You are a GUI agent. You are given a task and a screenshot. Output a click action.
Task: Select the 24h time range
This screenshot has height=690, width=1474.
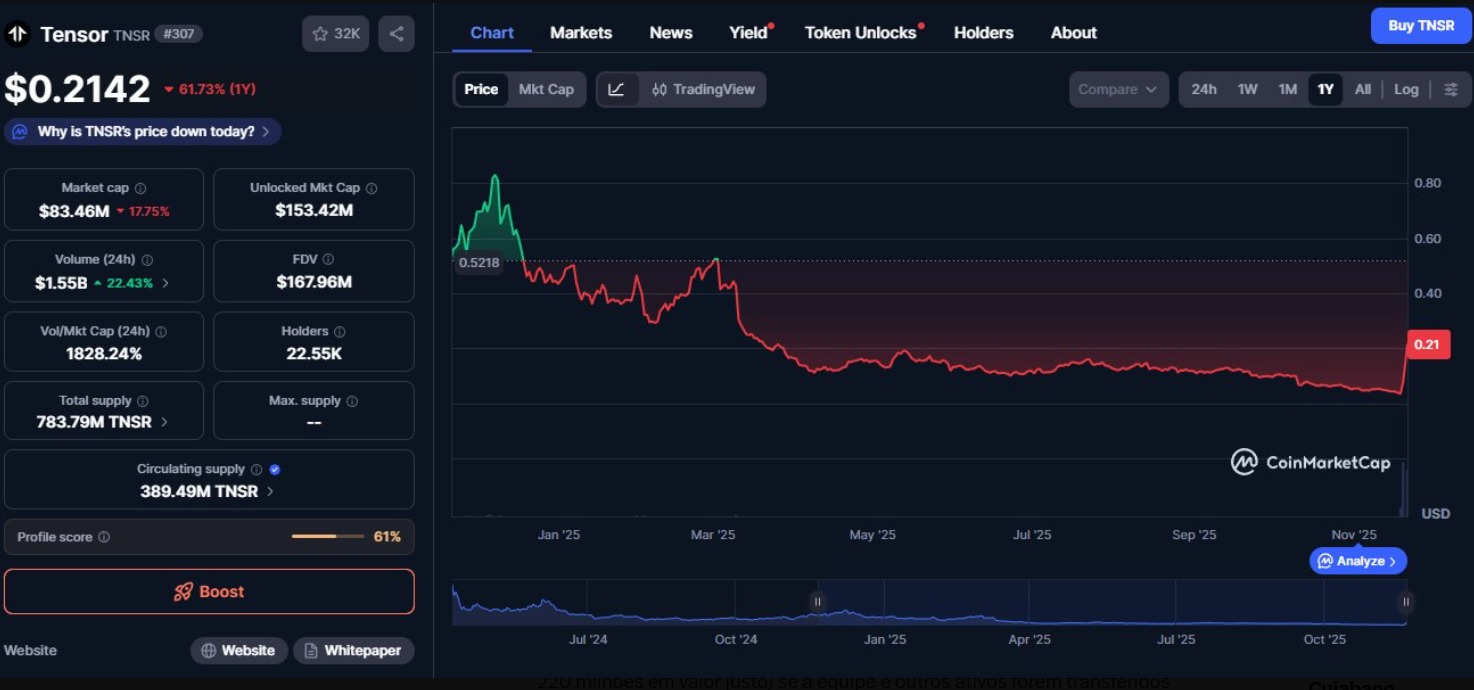pos(1204,89)
